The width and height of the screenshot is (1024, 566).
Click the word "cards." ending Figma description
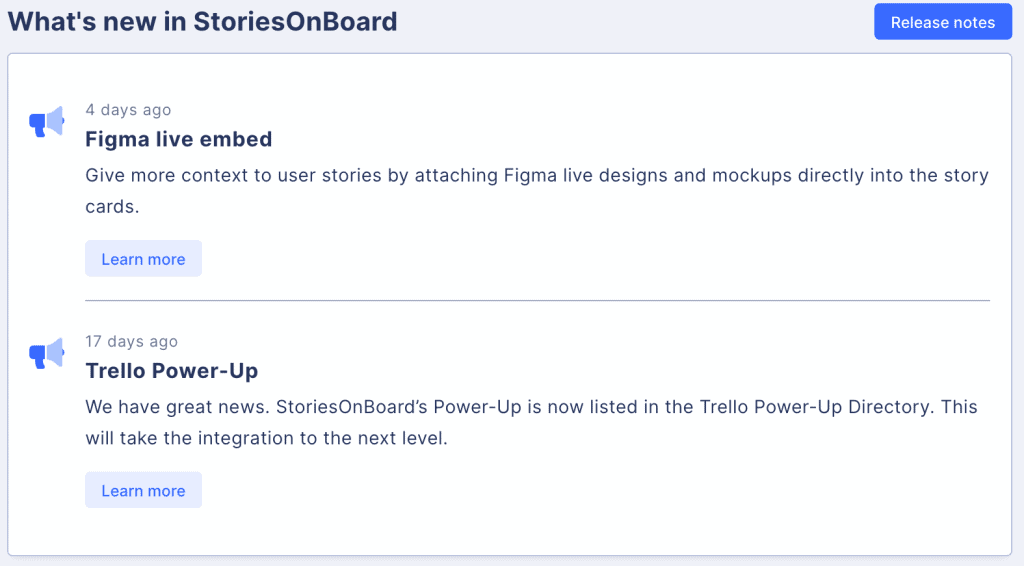tap(112, 206)
